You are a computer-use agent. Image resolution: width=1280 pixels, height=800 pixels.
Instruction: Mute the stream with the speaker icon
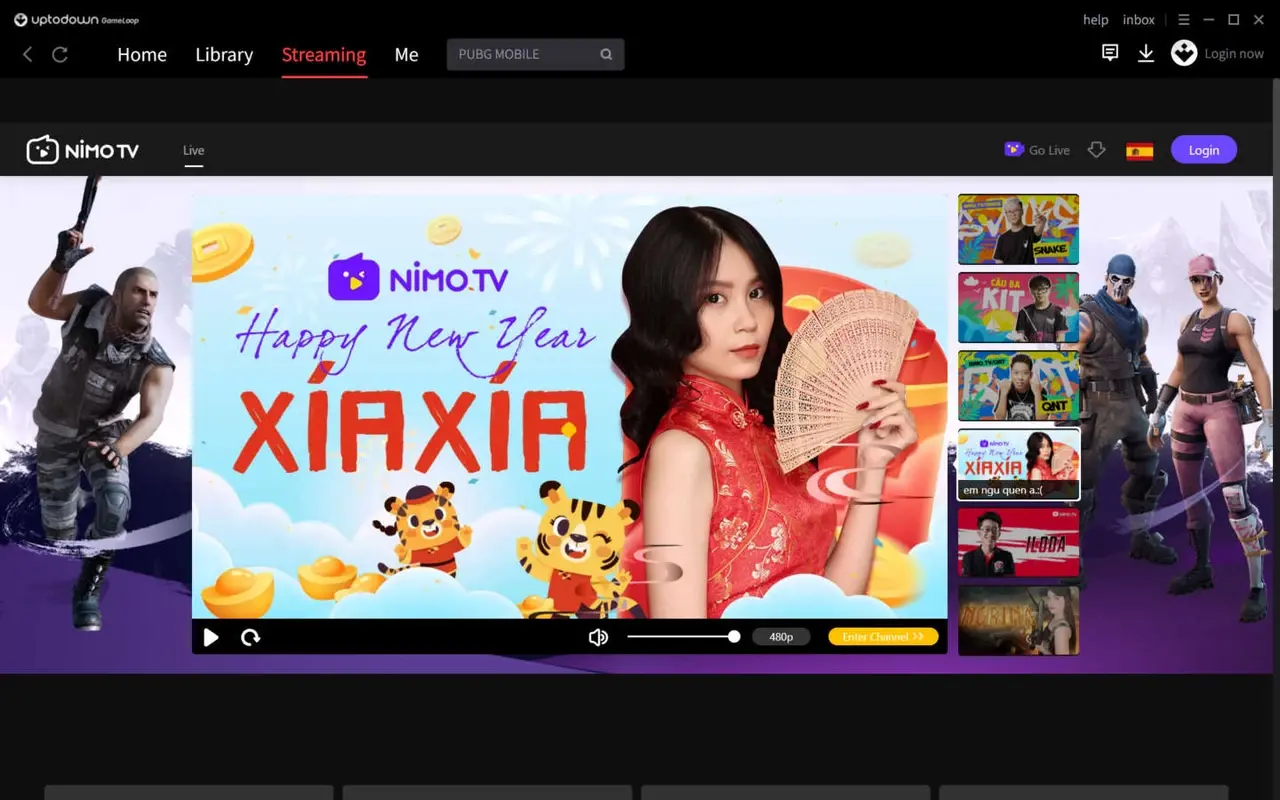click(x=598, y=636)
